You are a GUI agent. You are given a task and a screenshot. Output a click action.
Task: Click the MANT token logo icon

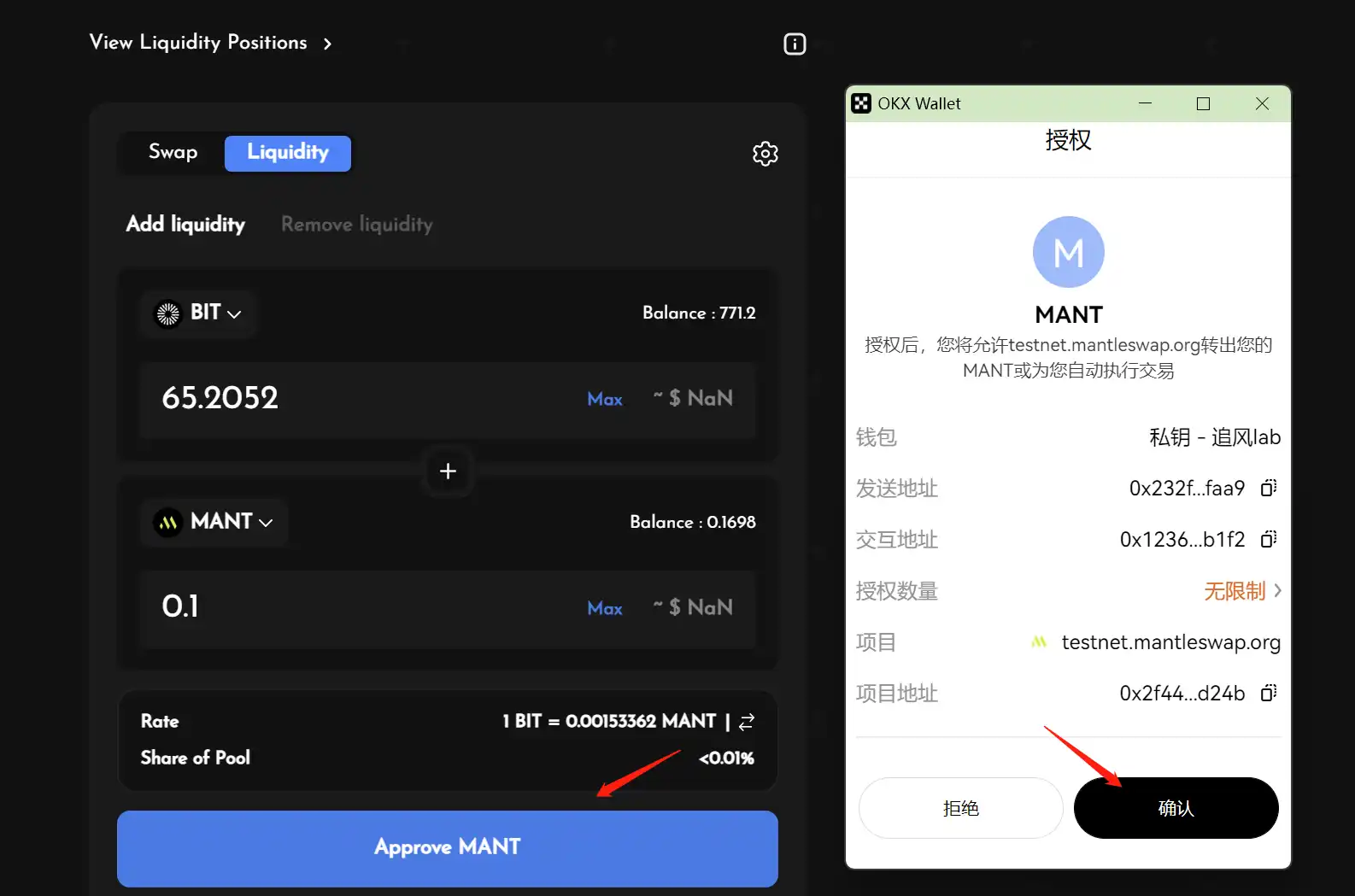(168, 522)
